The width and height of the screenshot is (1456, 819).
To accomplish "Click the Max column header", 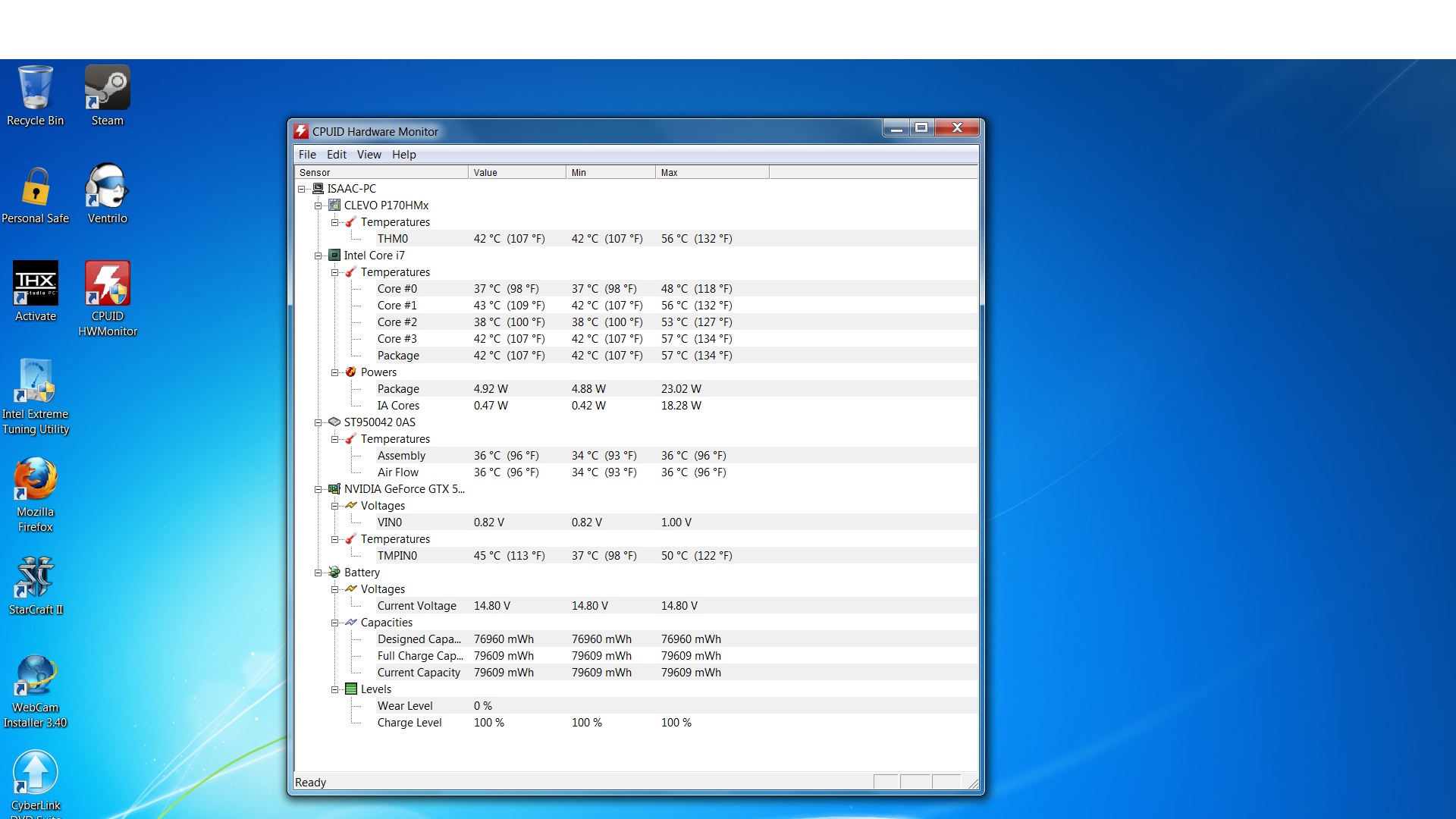I will 713,173.
